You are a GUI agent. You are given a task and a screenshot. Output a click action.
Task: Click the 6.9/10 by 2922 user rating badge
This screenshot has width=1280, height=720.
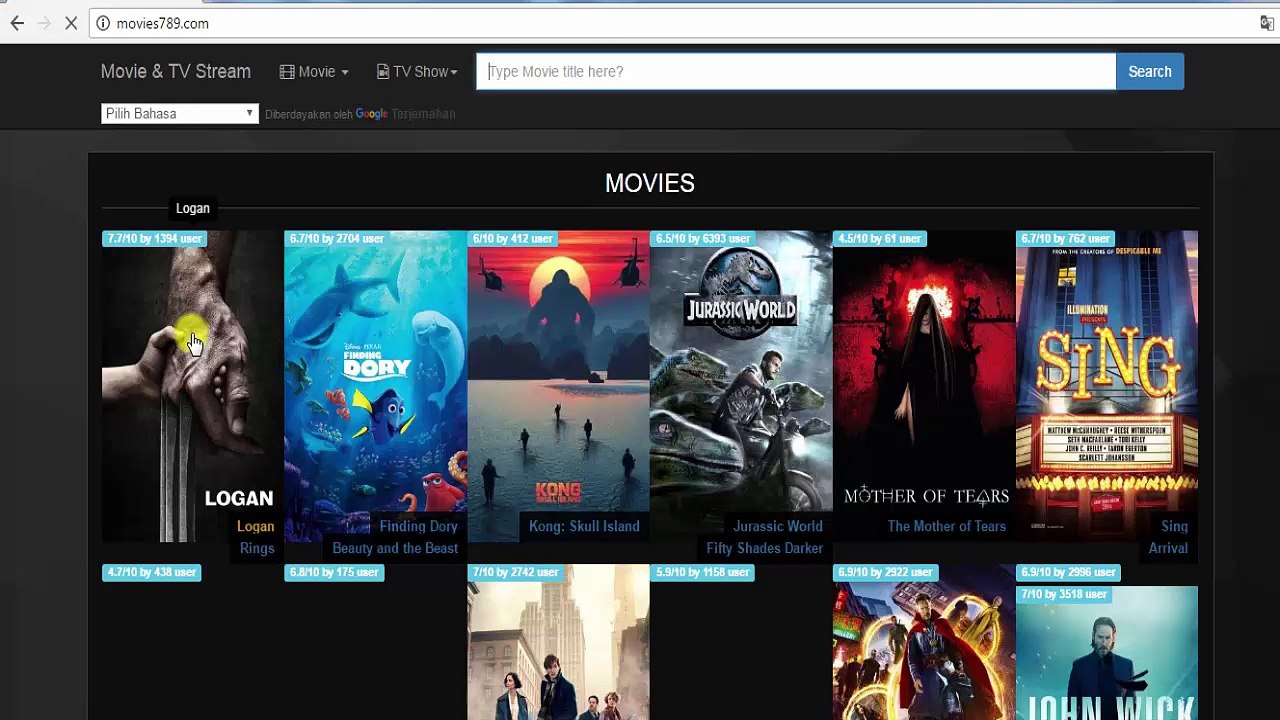point(886,572)
